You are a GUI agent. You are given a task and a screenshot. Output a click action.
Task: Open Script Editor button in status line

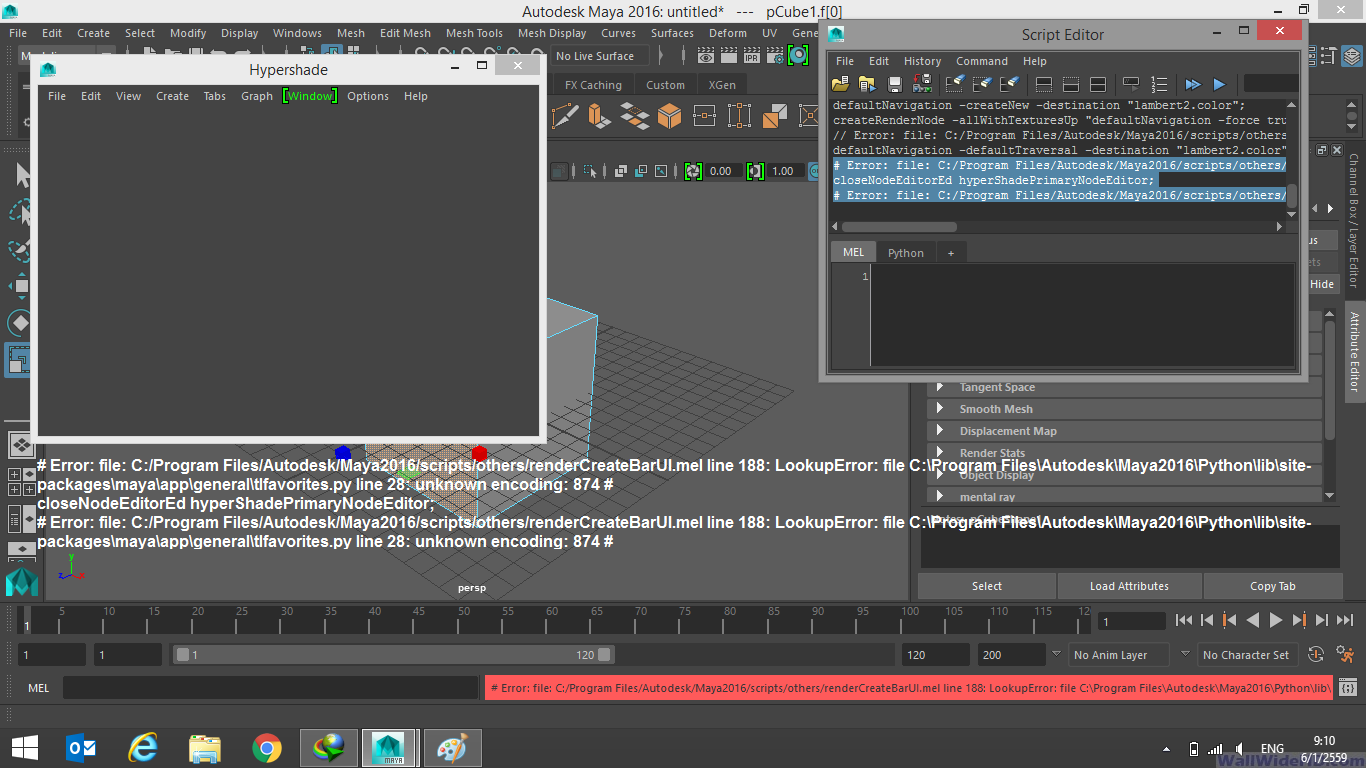pyautogui.click(x=1349, y=688)
